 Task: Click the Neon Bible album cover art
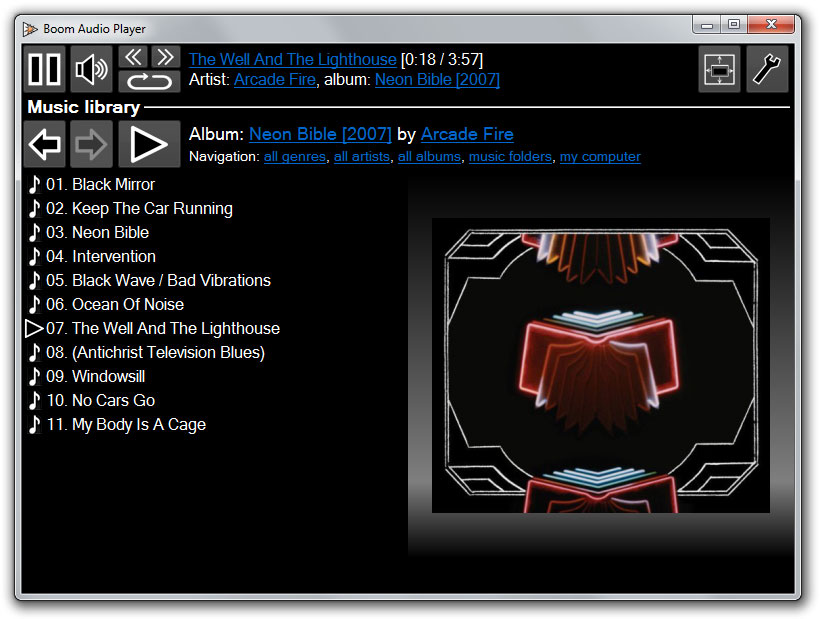(x=600, y=365)
